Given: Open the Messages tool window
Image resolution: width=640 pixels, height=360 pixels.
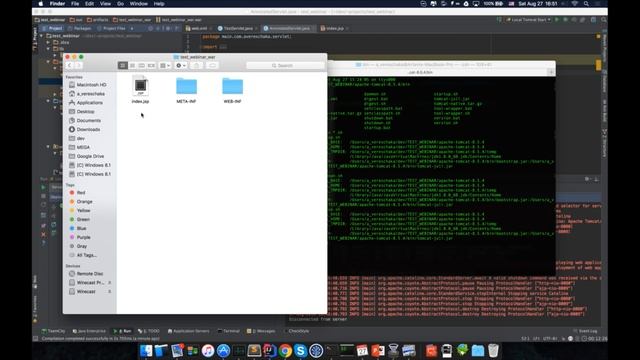Looking at the screenshot, I should point(261,331).
